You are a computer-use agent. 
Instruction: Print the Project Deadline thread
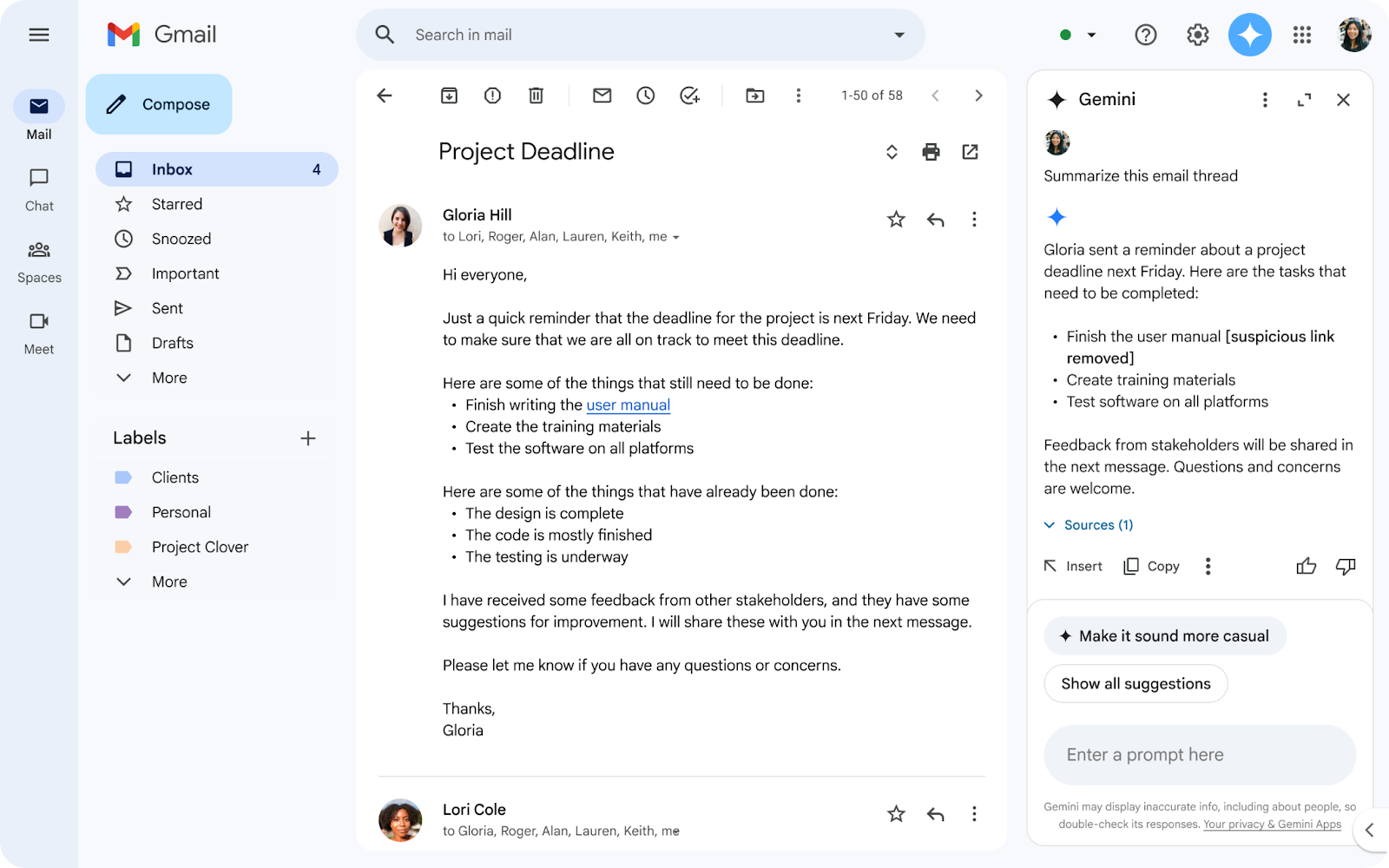[x=931, y=152]
